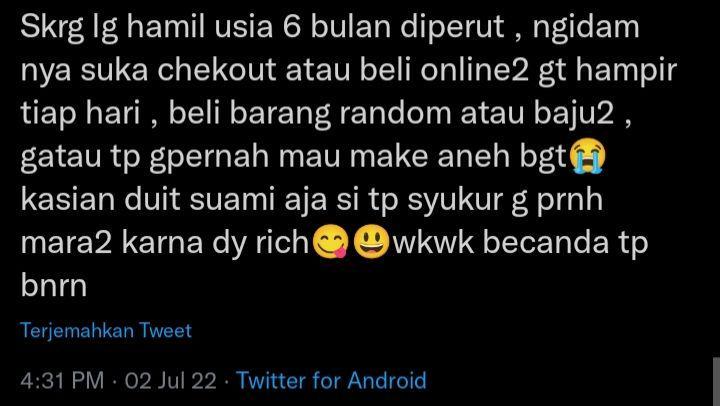The image size is (720, 406).
Task: Click the word "ngidam" in the first line
Action: (586, 28)
